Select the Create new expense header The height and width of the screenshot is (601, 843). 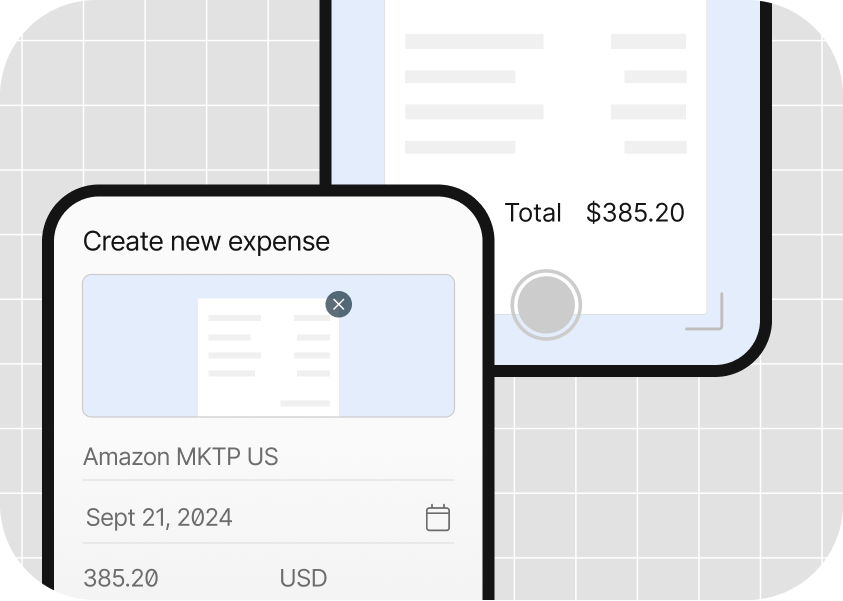[x=206, y=241]
